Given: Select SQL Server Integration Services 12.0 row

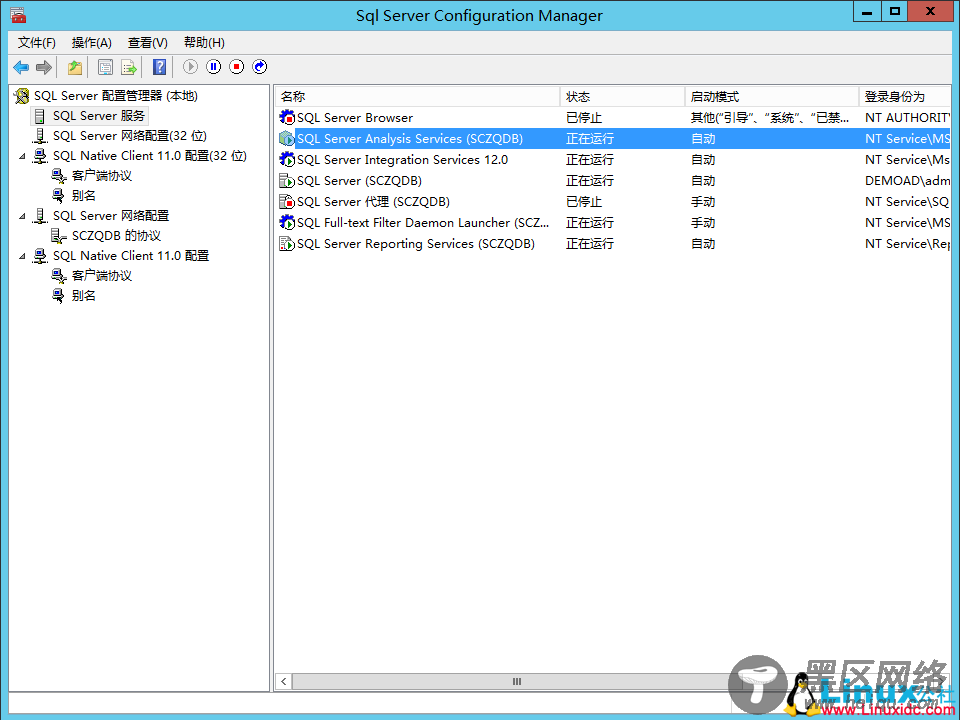Looking at the screenshot, I should point(613,160).
